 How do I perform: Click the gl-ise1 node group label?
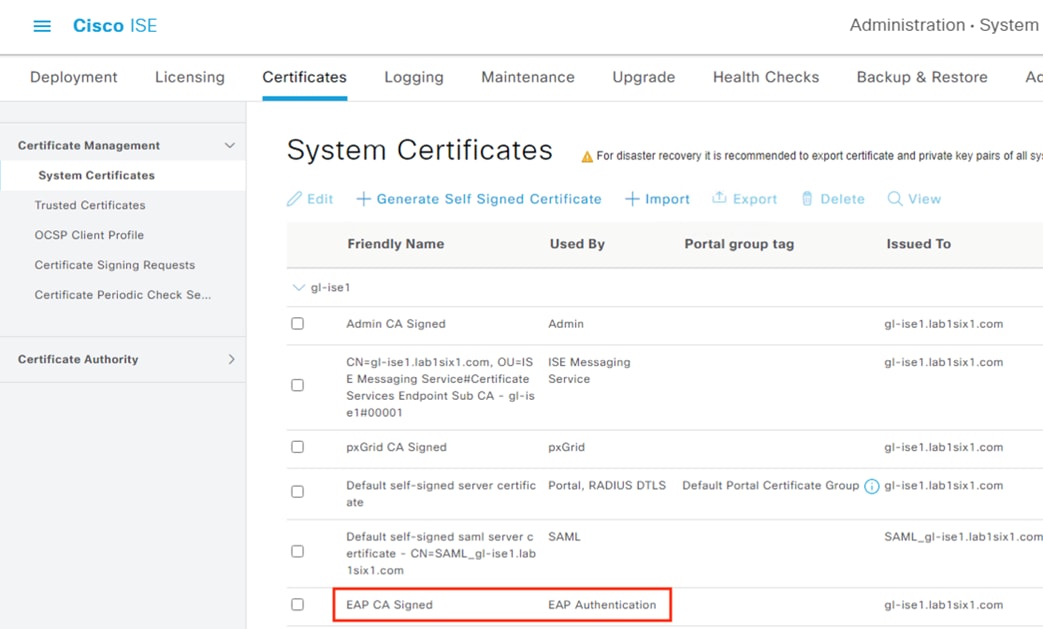pyautogui.click(x=331, y=287)
